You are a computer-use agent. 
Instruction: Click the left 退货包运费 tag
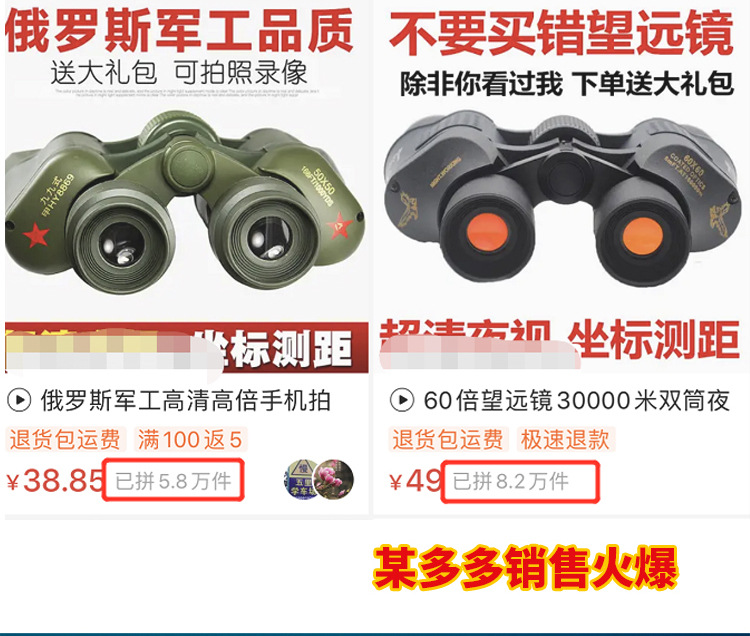pyautogui.click(x=66, y=439)
